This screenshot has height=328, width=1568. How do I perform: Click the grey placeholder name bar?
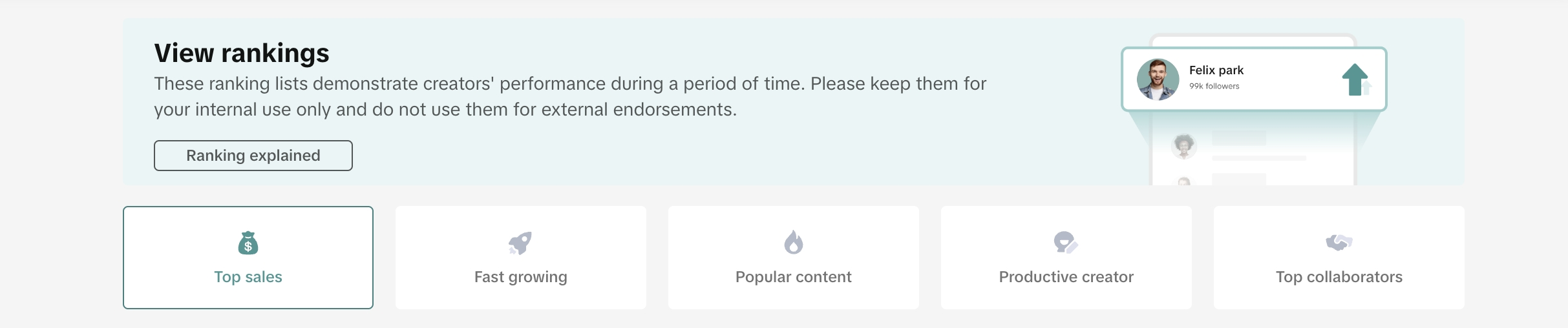click(1238, 138)
